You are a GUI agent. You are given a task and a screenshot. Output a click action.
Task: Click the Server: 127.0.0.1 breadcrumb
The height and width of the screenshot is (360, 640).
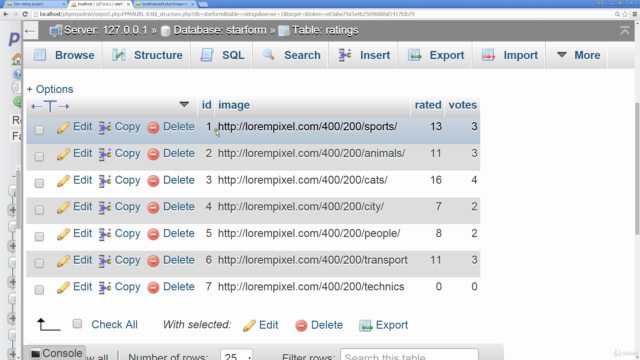[98, 30]
